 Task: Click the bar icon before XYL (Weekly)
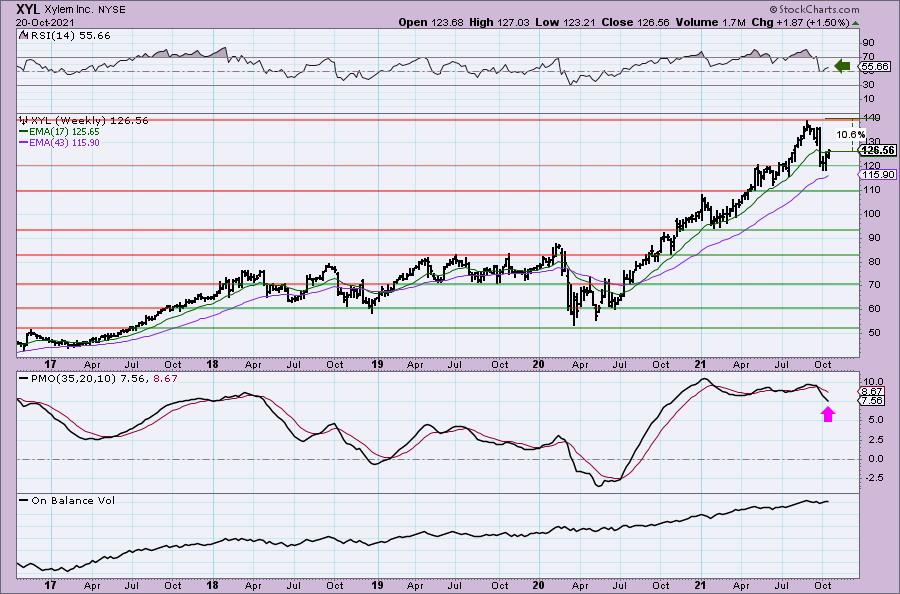pyautogui.click(x=24, y=121)
